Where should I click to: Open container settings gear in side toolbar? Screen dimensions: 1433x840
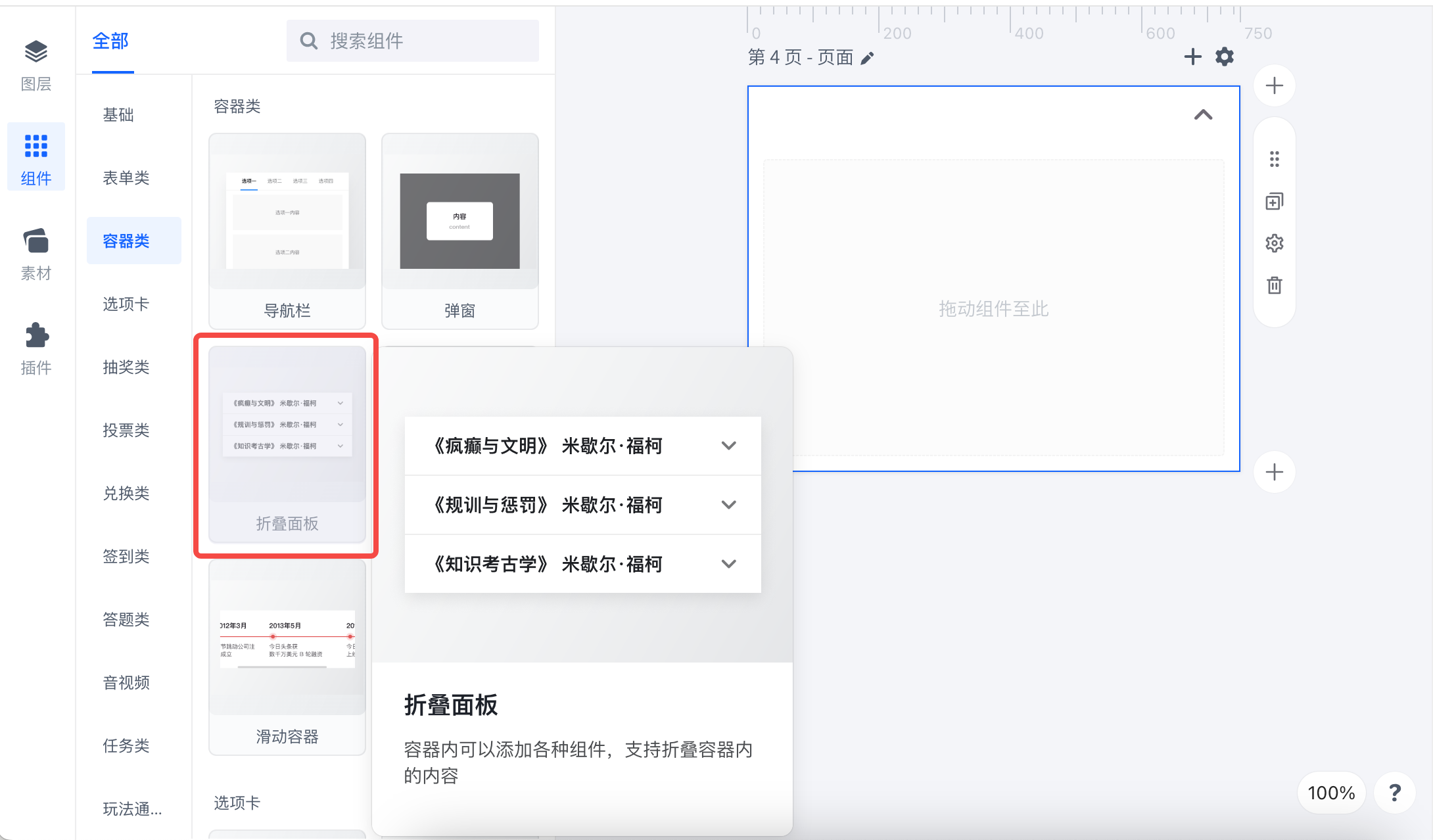point(1274,243)
